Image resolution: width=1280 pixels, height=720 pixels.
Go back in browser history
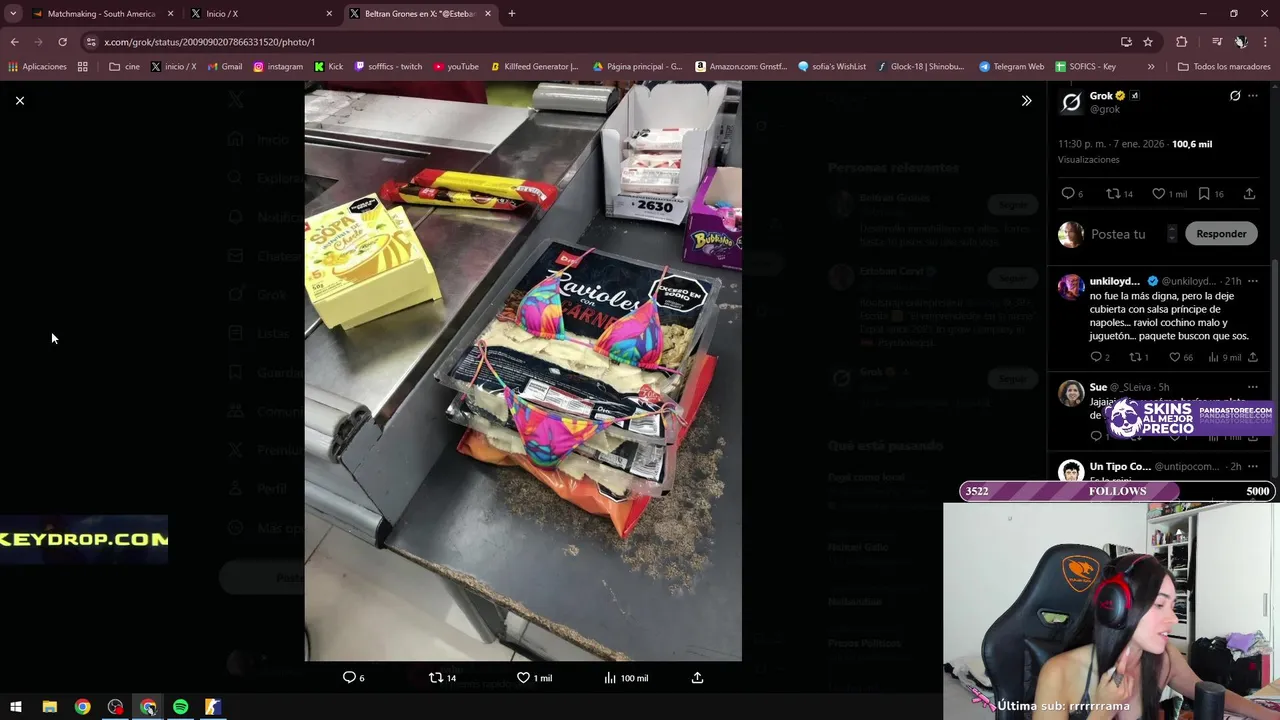pos(14,42)
